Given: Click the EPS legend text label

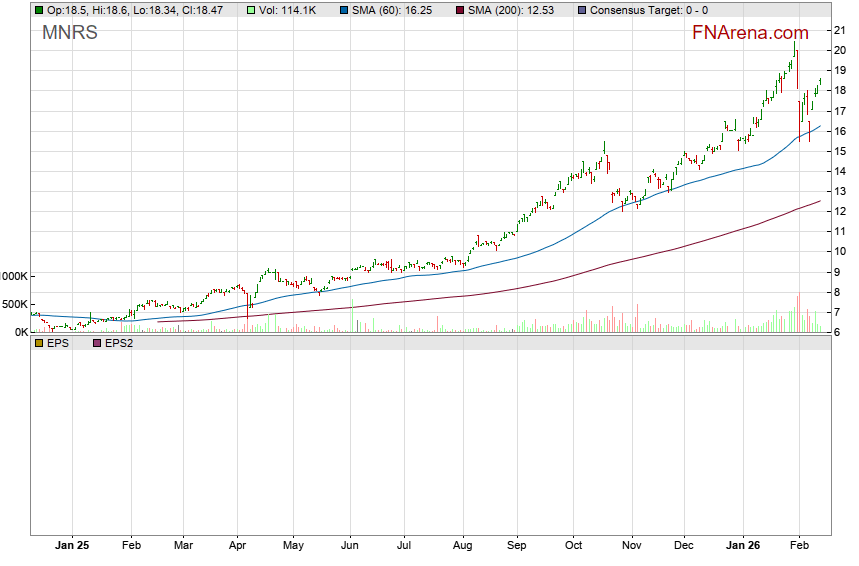Looking at the screenshot, I should (58, 343).
